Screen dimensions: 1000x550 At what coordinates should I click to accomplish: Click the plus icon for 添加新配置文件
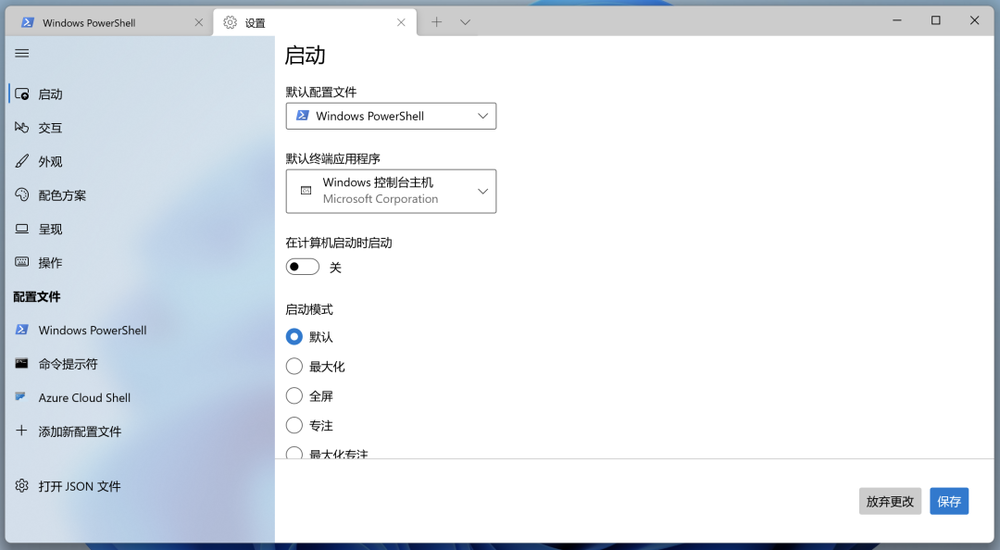click(x=22, y=431)
